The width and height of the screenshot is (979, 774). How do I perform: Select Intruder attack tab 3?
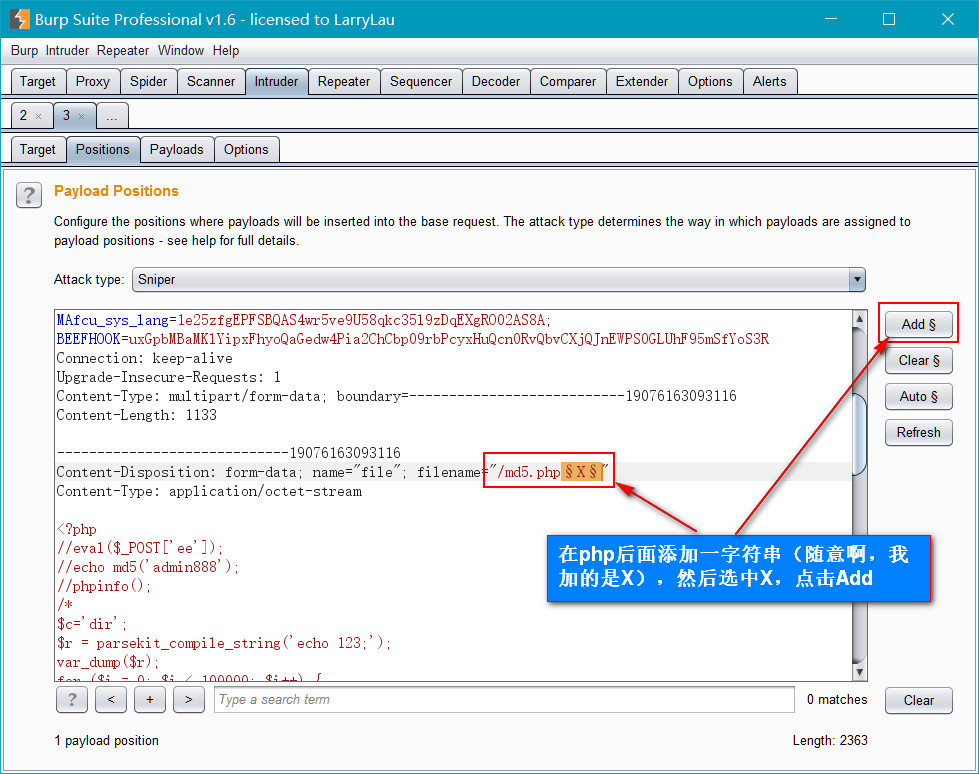pos(66,115)
